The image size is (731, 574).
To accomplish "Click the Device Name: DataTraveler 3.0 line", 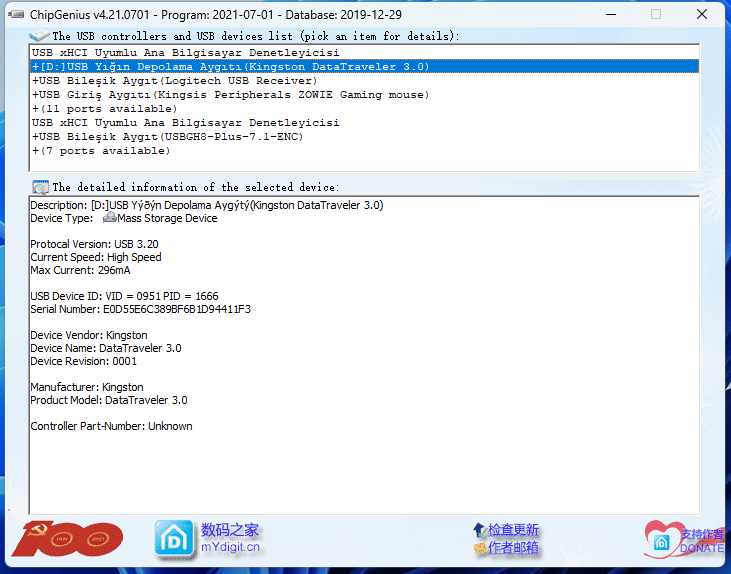I will click(x=106, y=348).
